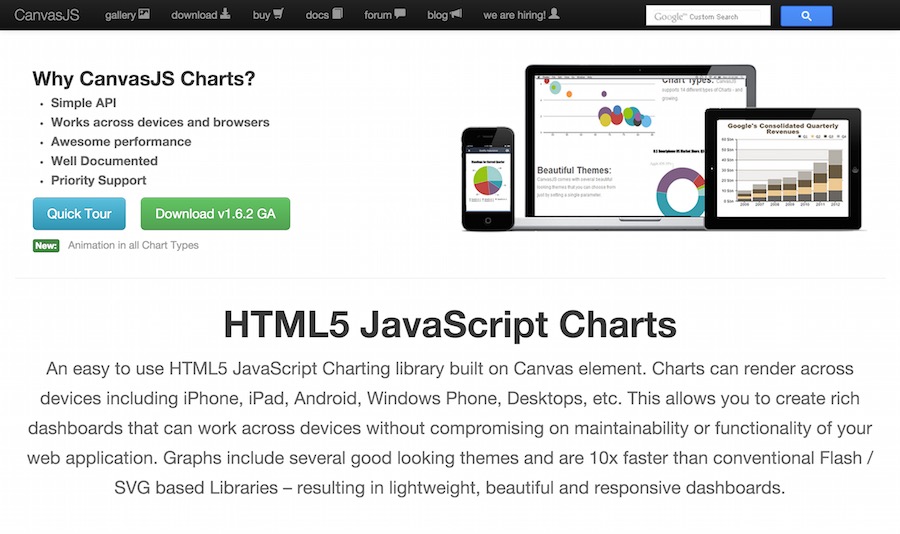Open the gallery menu item
The width and height of the screenshot is (900, 534).
coord(127,15)
